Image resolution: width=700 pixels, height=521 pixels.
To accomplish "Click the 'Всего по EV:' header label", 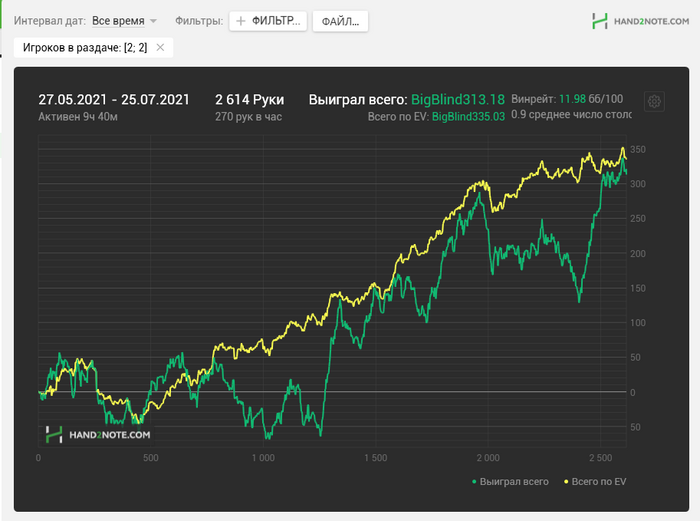I will 398,117.
